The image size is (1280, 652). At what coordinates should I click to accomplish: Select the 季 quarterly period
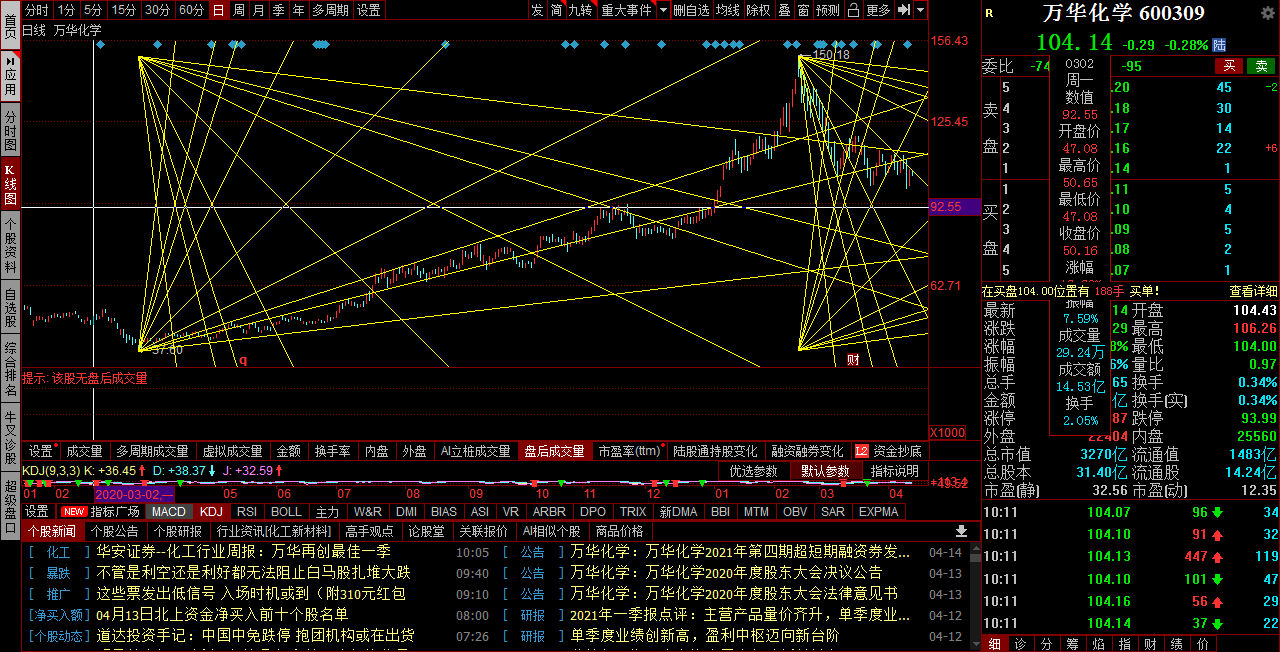pyautogui.click(x=278, y=10)
